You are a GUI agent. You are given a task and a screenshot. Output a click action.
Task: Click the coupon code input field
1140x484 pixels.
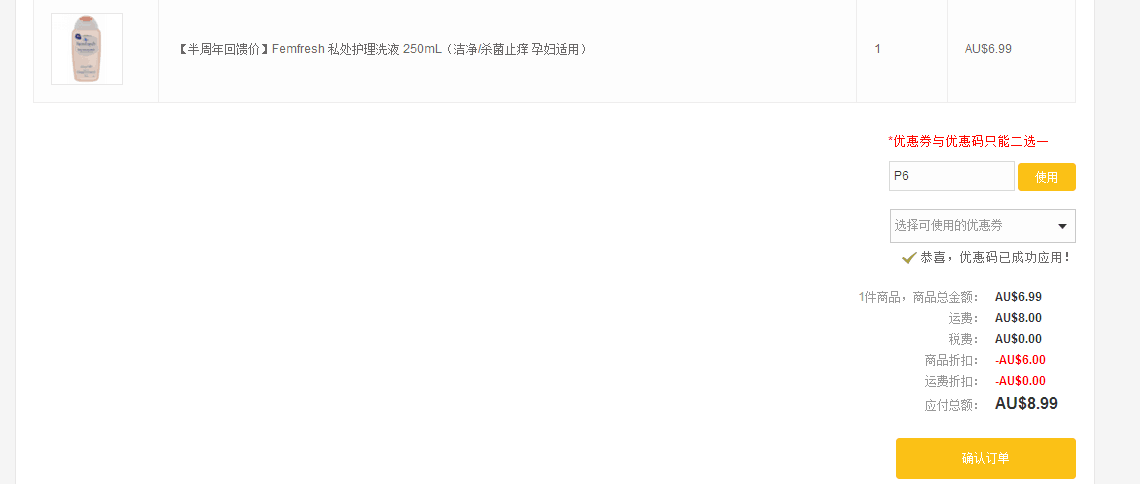click(x=951, y=176)
